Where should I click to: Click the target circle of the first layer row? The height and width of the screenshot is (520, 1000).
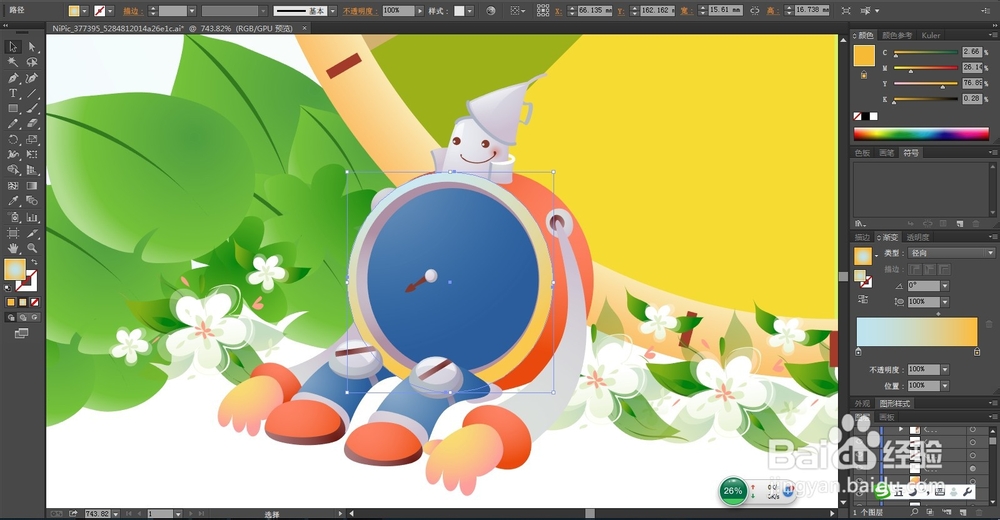coord(973,430)
